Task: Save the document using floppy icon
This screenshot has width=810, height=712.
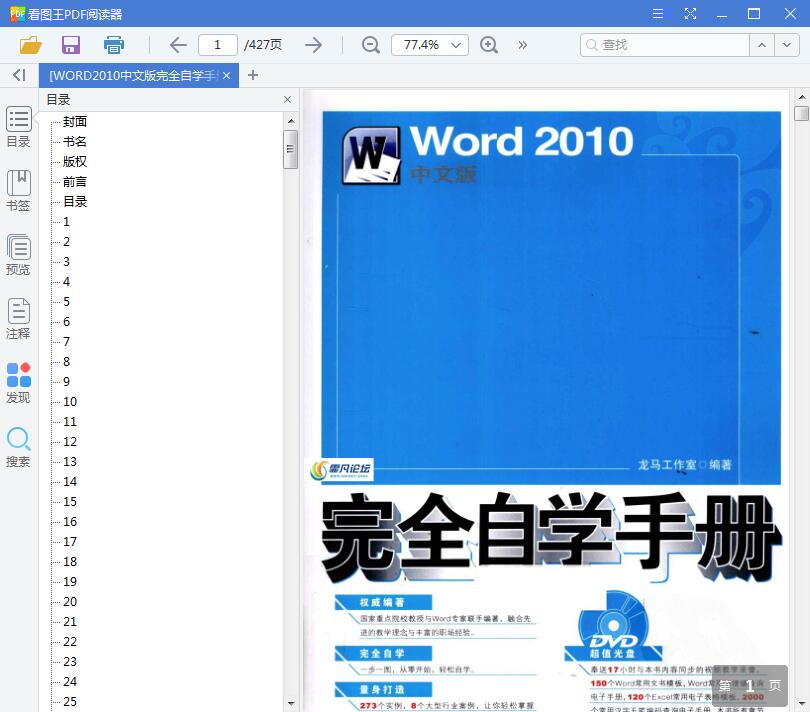Action: pos(71,45)
